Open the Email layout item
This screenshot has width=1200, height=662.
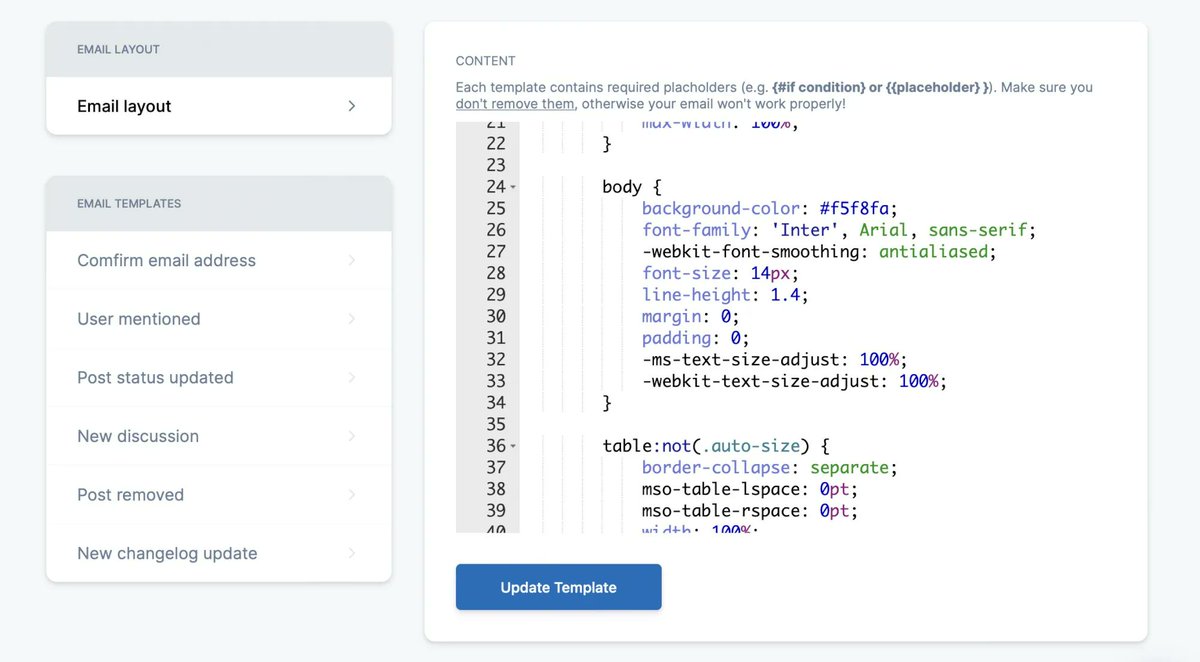218,106
